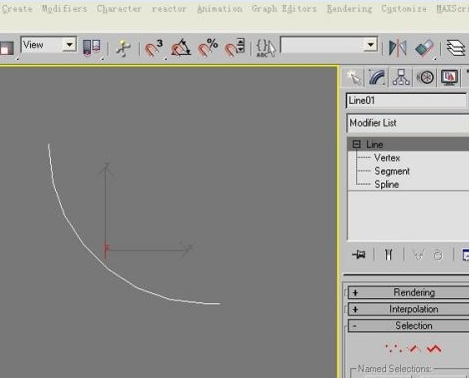
Task: Click the transform gizmo Y axis arrow
Action: tap(106, 170)
